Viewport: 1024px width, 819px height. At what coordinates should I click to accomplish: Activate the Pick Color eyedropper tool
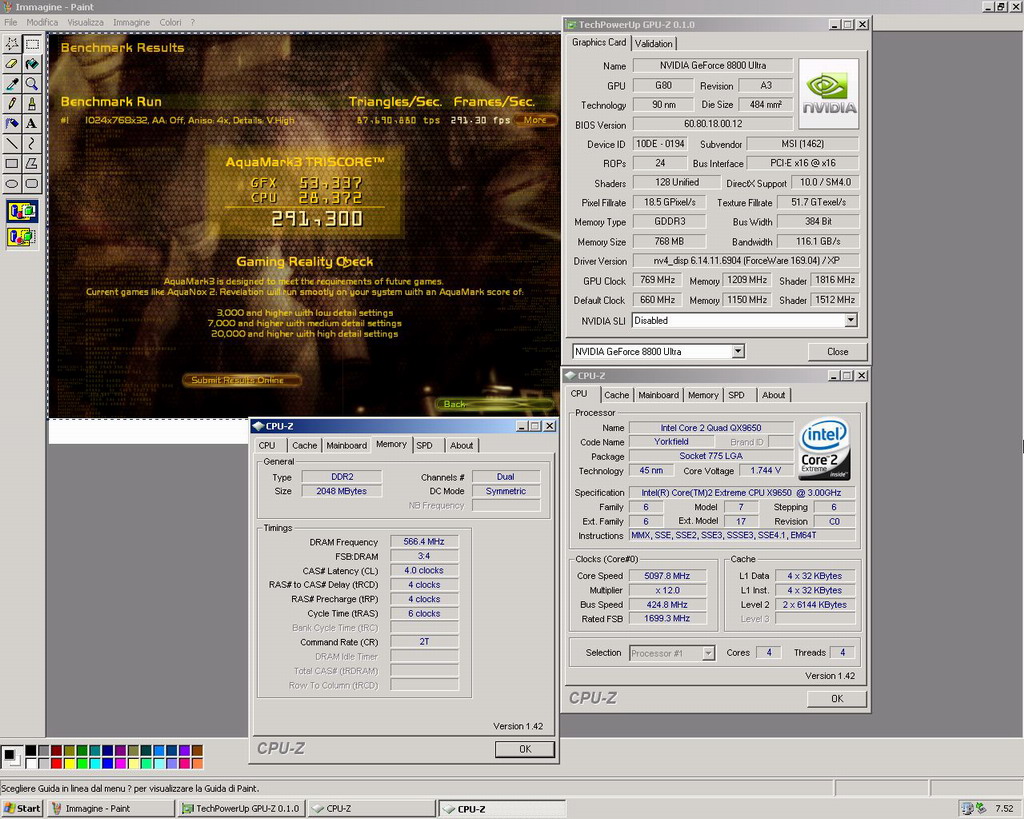(12, 84)
